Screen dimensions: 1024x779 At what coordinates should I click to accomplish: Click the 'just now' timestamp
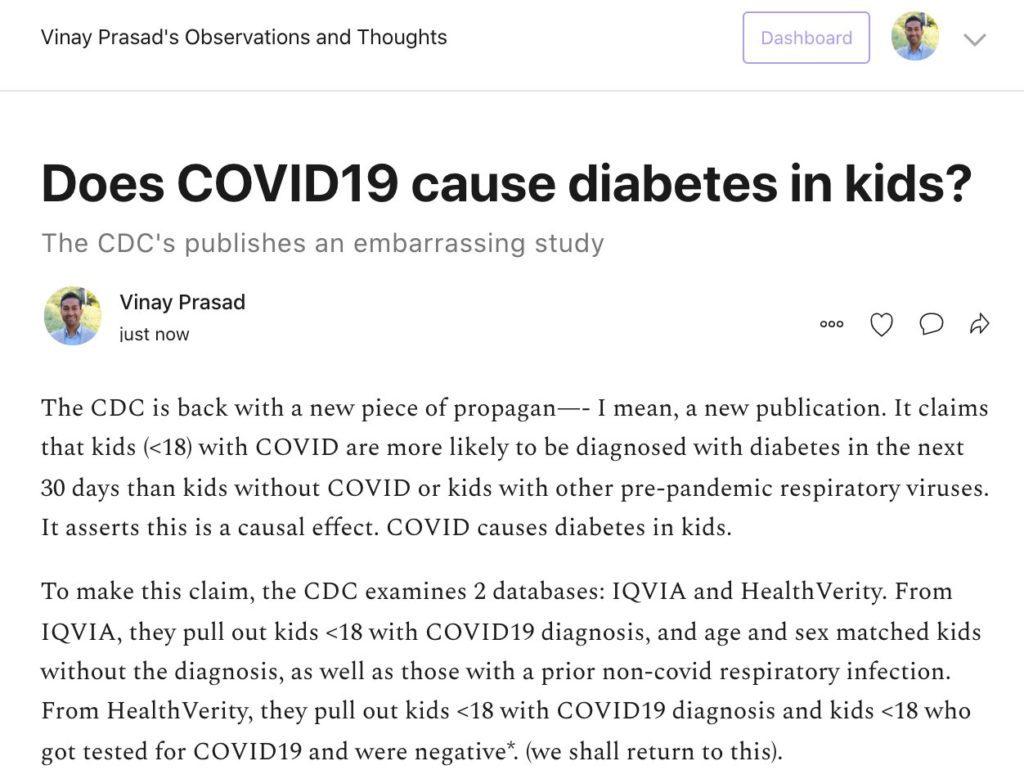coord(154,334)
